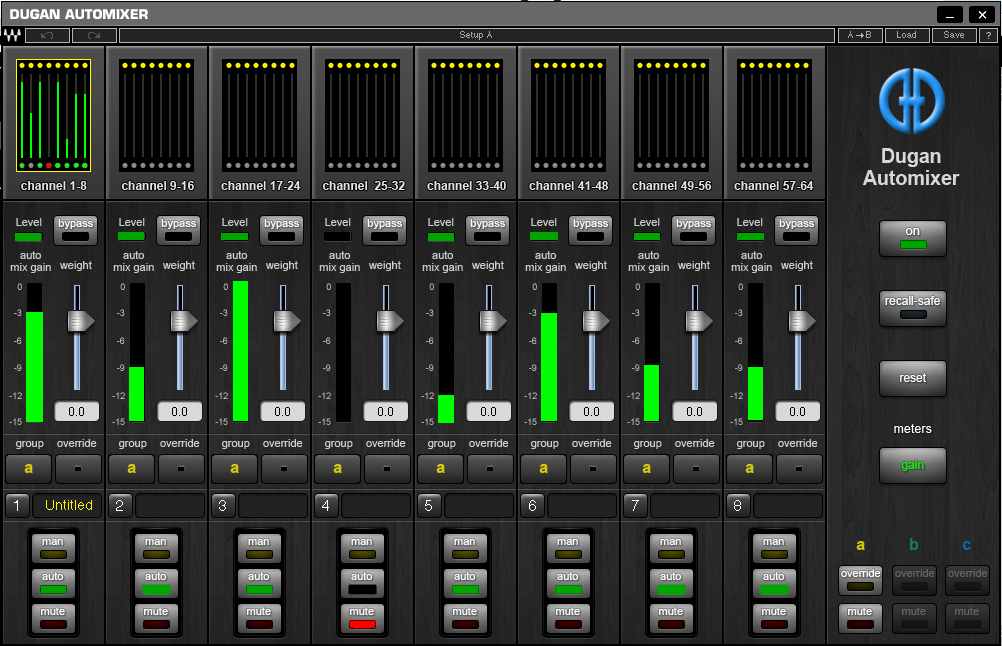Viewport: 1002px width, 646px height.
Task: Open channel 7 group selector 'a'
Action: 647,468
